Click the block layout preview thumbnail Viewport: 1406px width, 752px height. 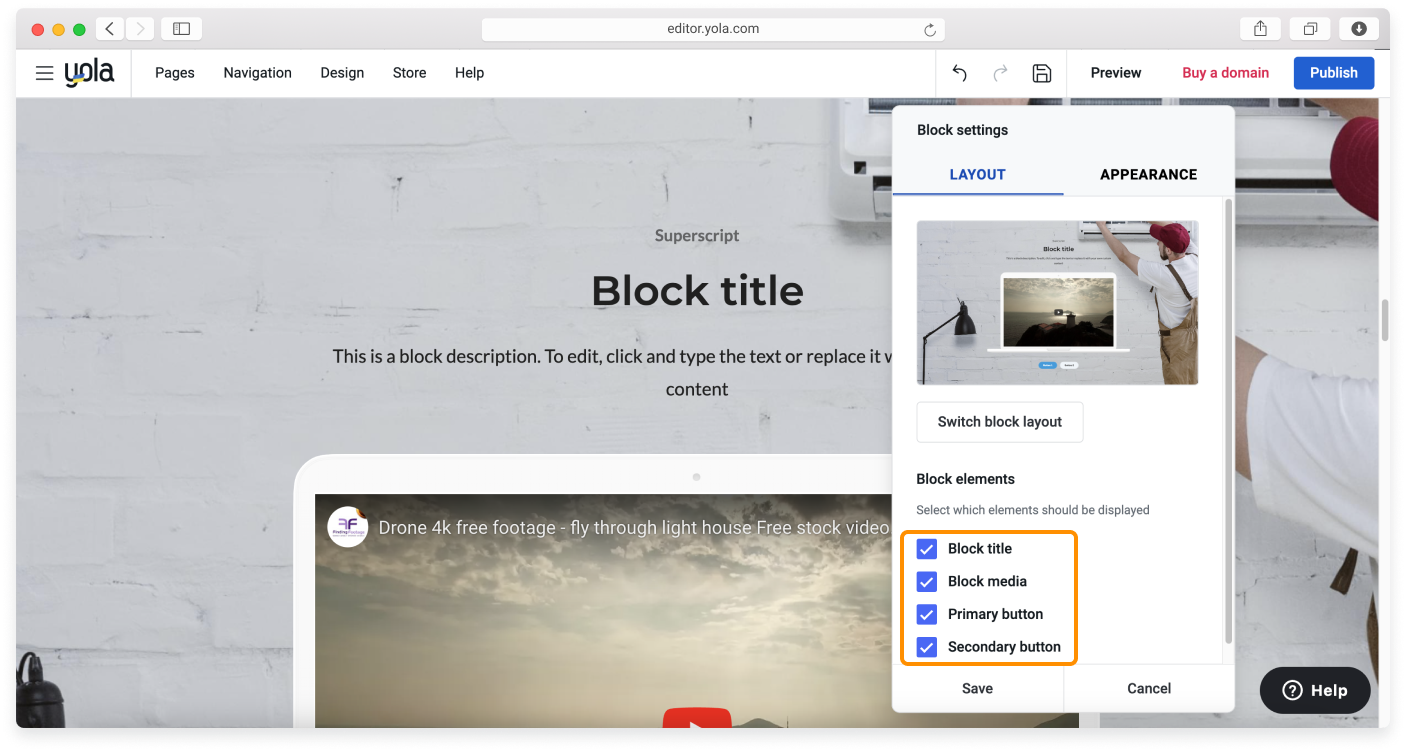1057,302
